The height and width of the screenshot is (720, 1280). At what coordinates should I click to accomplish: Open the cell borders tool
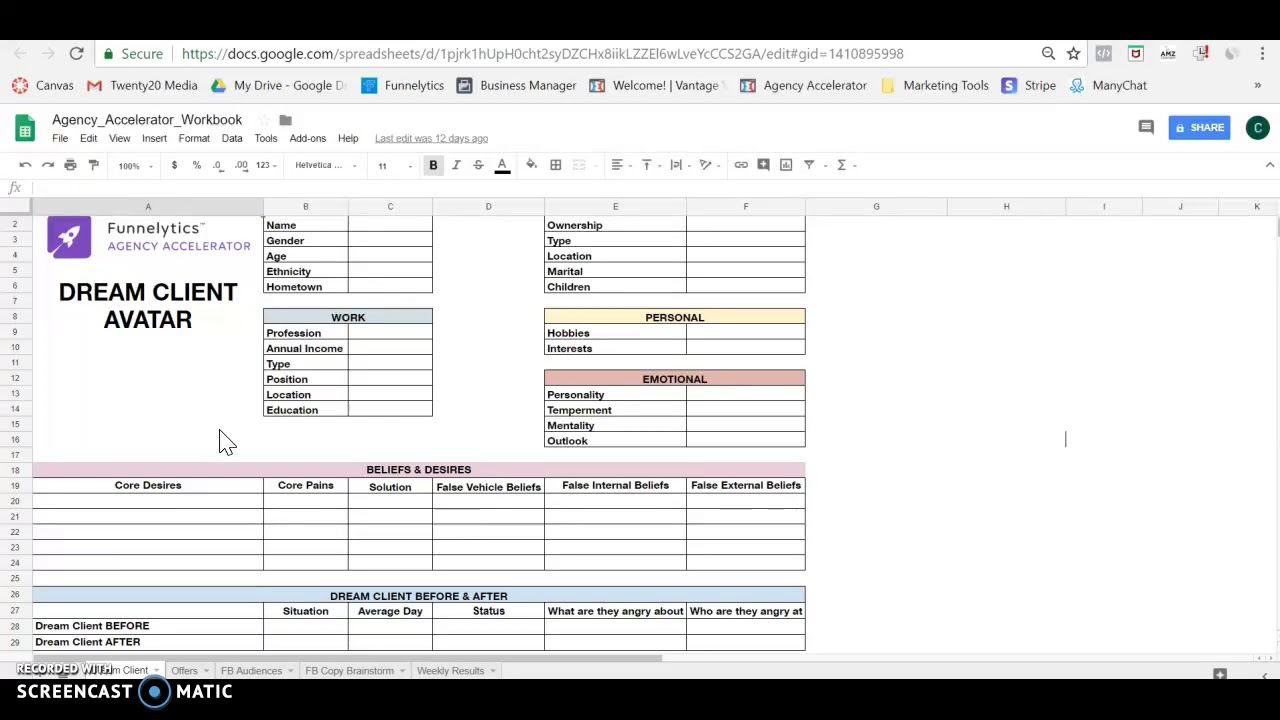click(x=556, y=165)
